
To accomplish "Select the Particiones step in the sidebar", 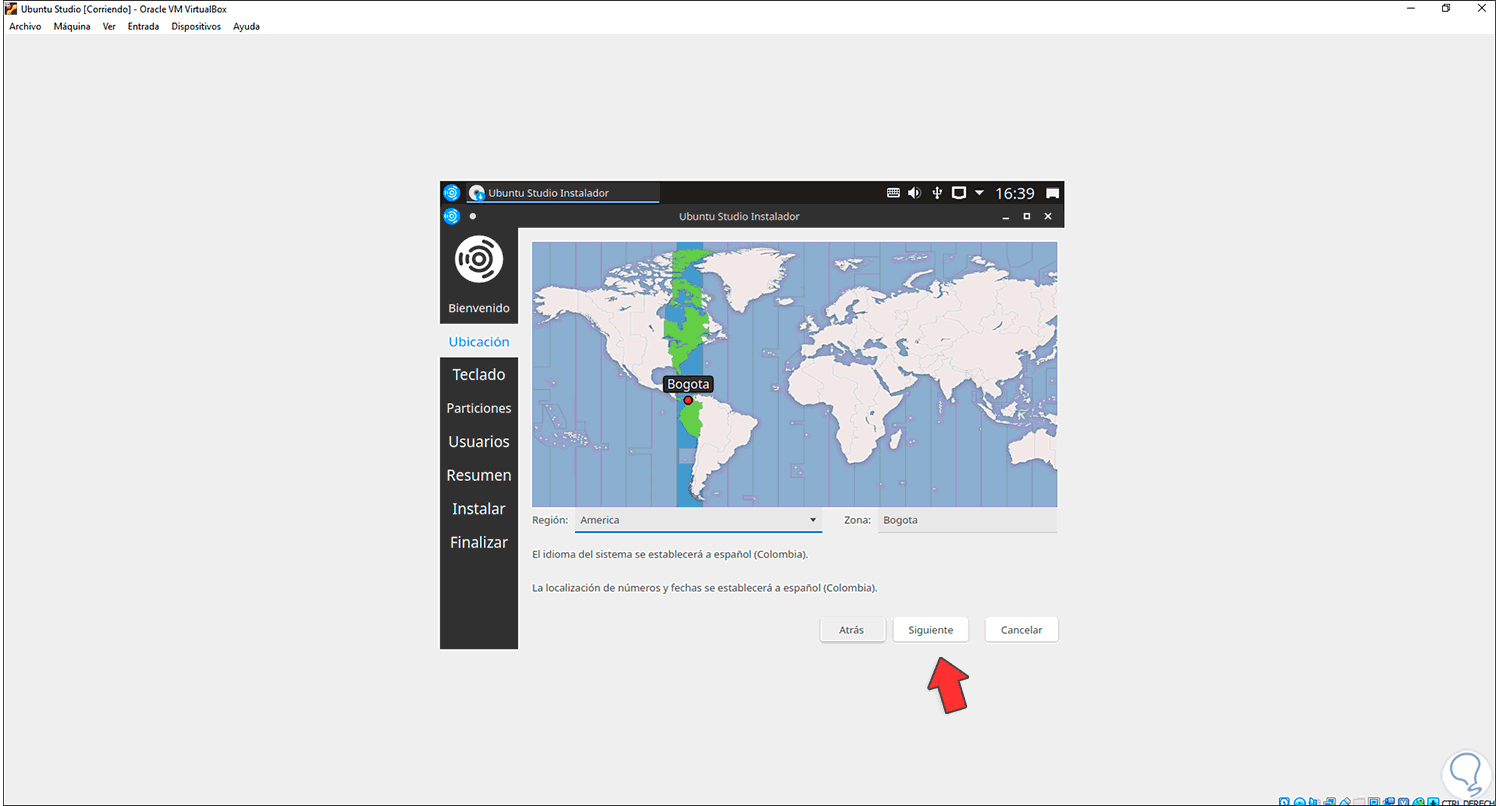I will (x=479, y=408).
